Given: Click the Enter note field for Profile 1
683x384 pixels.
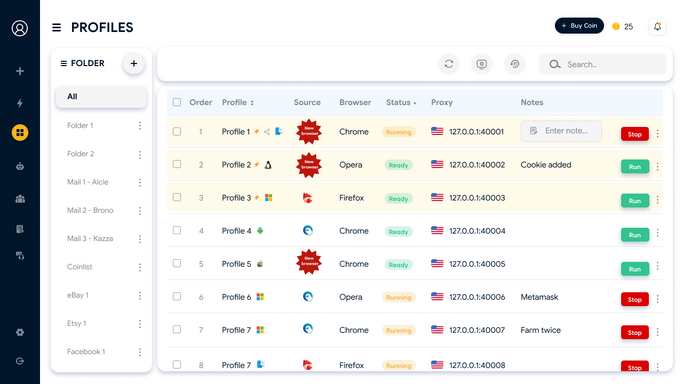Looking at the screenshot, I should tap(561, 131).
